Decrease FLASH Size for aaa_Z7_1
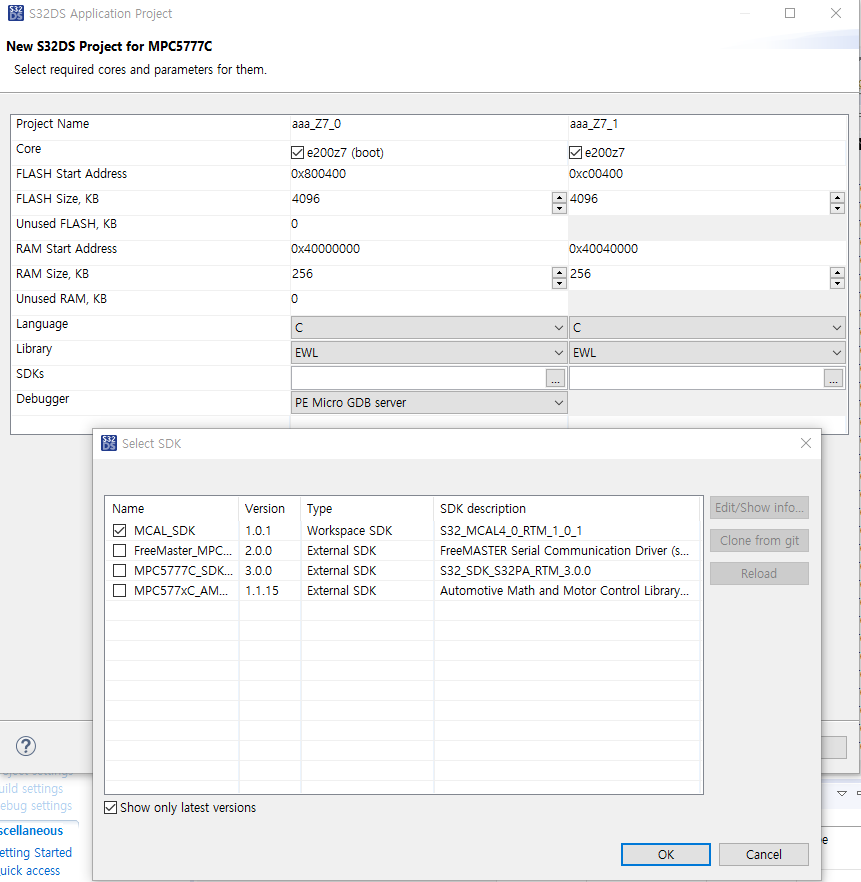 tap(837, 209)
